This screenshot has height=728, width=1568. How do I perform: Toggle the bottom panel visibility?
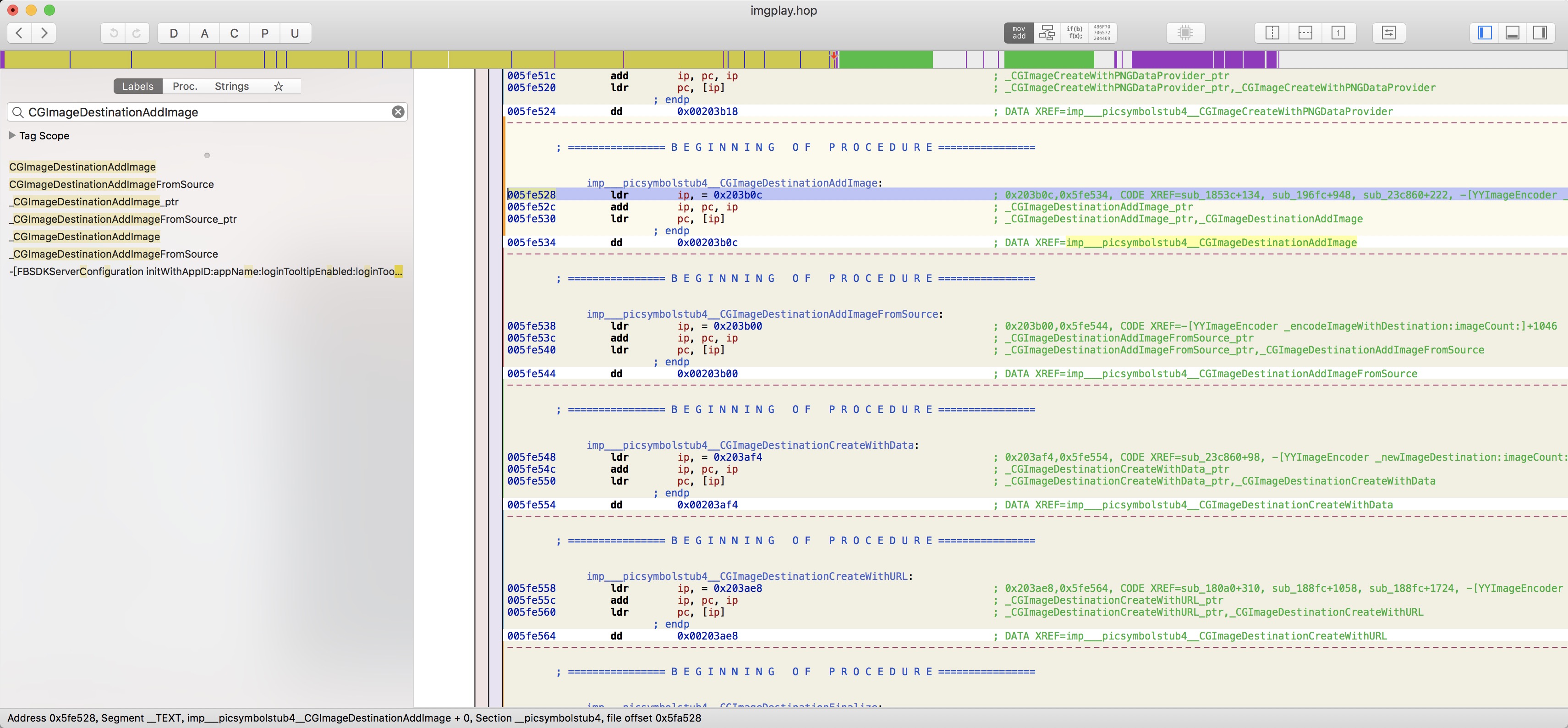pos(1513,33)
